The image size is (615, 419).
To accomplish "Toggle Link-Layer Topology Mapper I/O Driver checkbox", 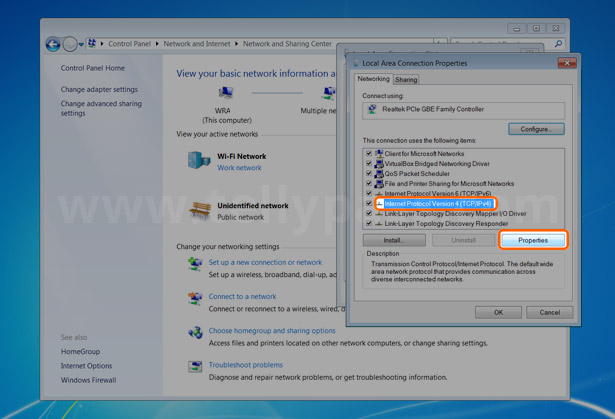I will click(369, 213).
